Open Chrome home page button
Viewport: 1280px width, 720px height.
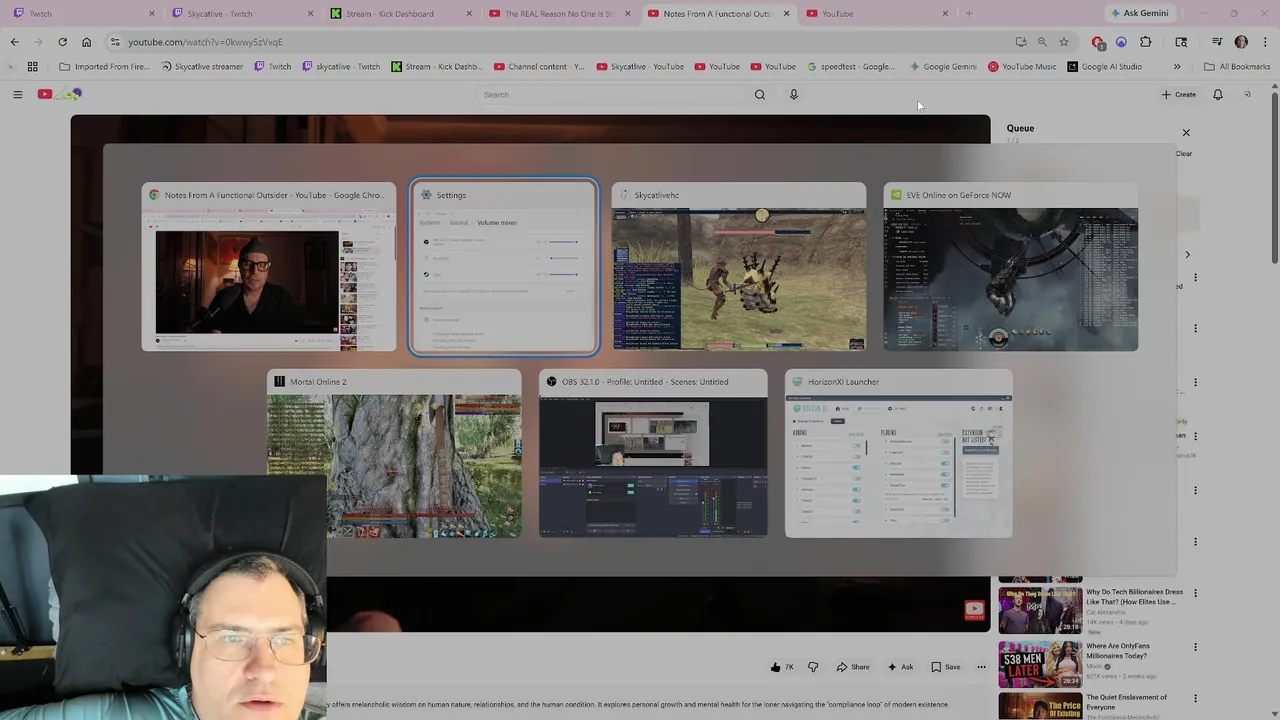tap(86, 42)
